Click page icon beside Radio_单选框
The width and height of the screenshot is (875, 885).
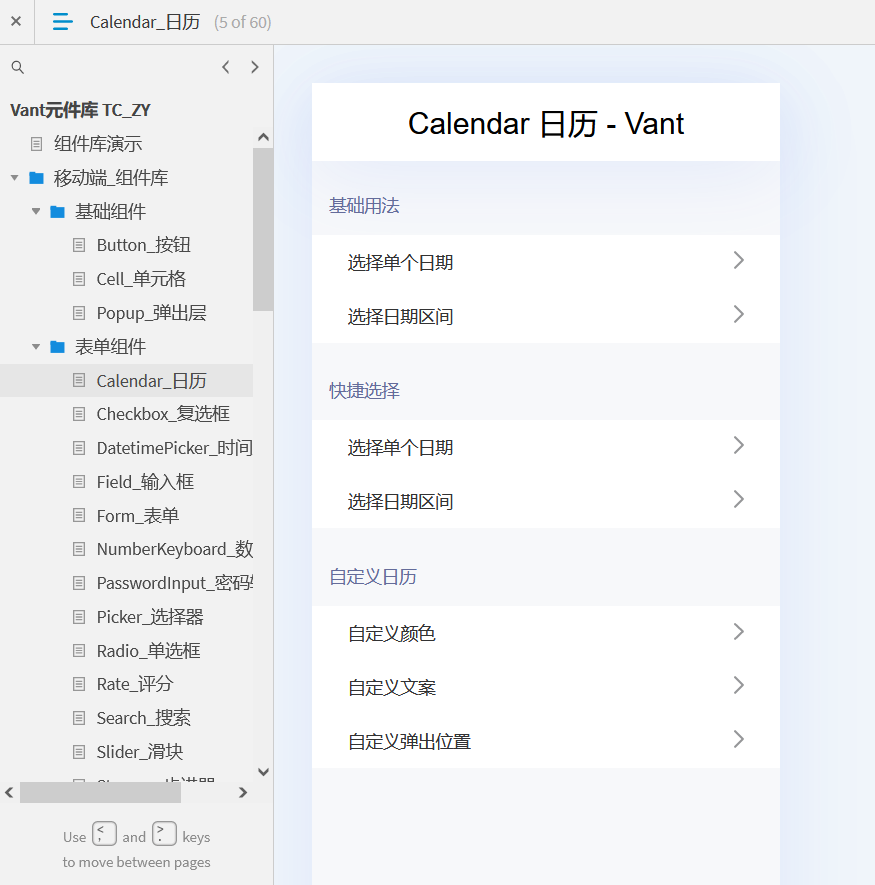coord(79,650)
